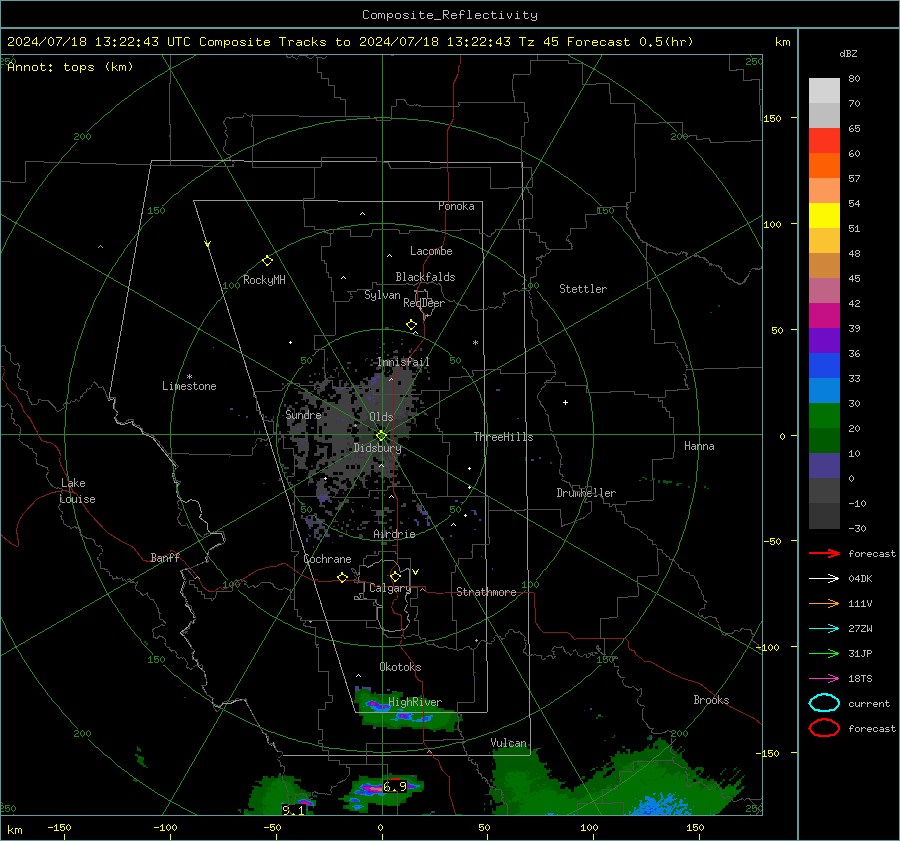Pick the purple 36-39 dBZ swatch
Viewport: 900px width, 841px height.
coord(824,340)
